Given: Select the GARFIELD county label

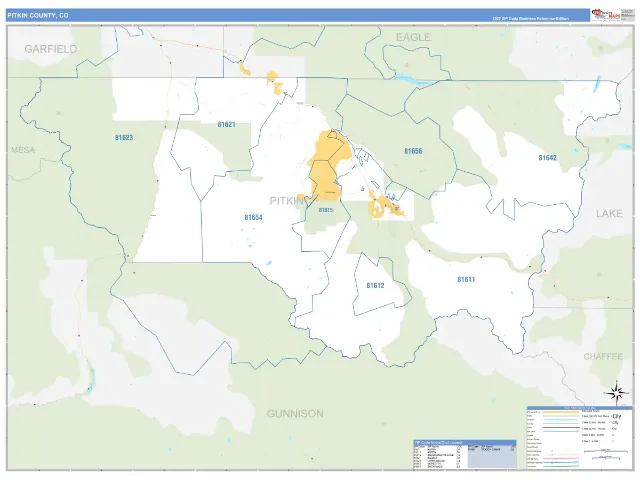Looking at the screenshot, I should (x=51, y=49).
